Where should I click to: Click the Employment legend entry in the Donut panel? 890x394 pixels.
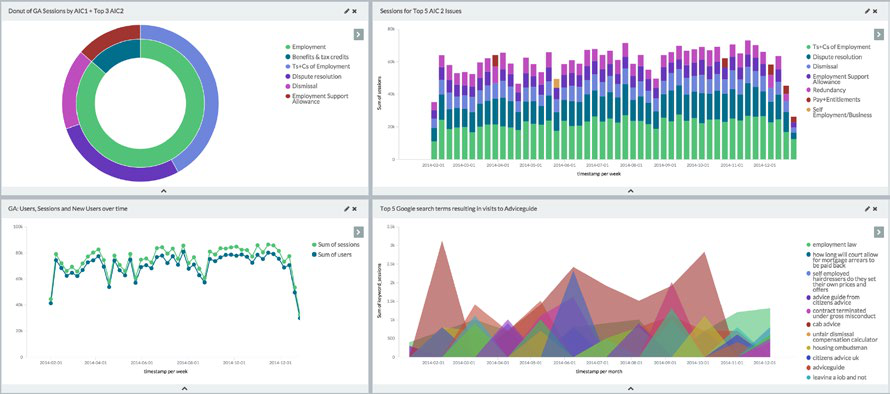click(x=305, y=47)
